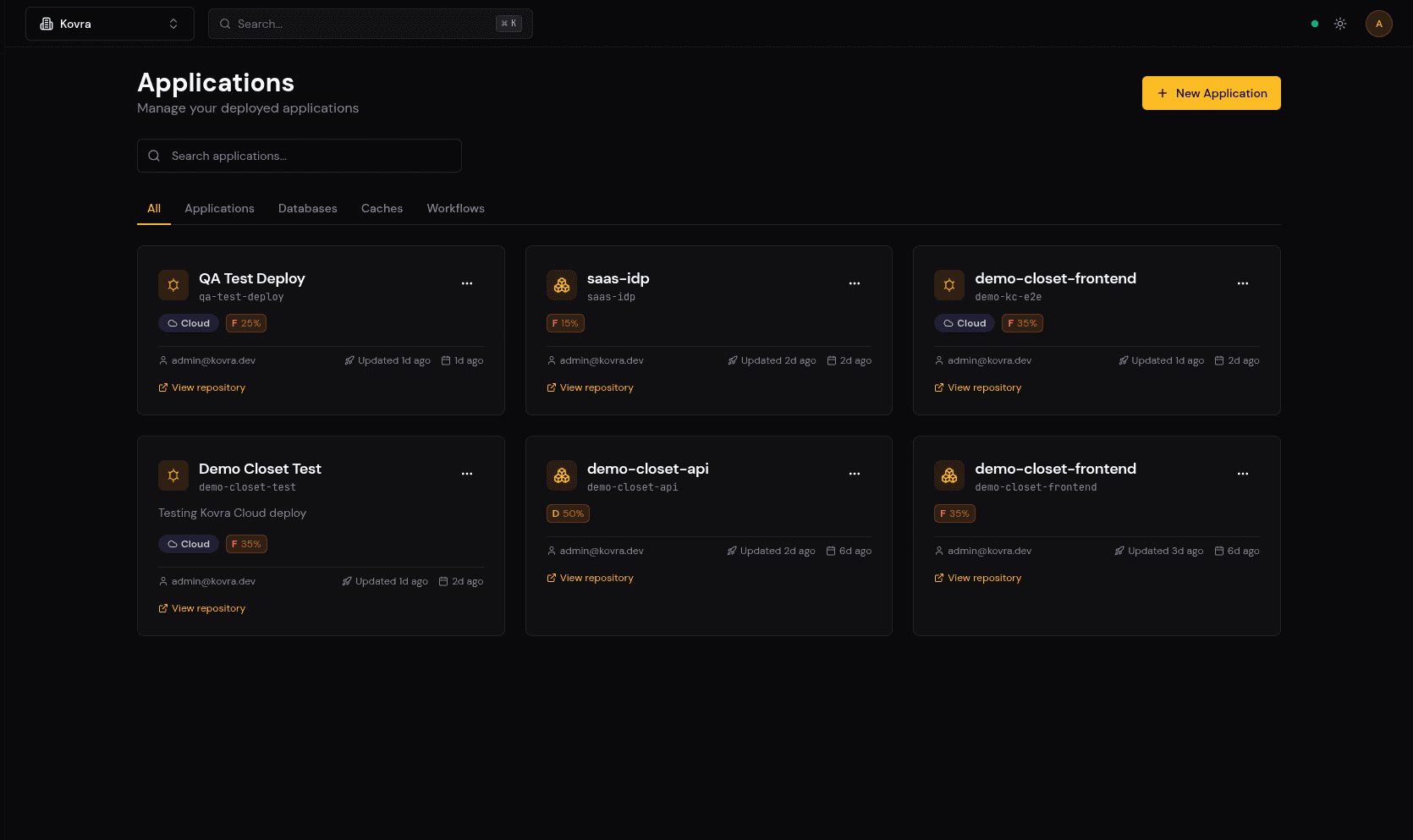Open View repository link on demo-kc-e2e card
Viewport: 1413px width, 840px height.
pos(977,387)
